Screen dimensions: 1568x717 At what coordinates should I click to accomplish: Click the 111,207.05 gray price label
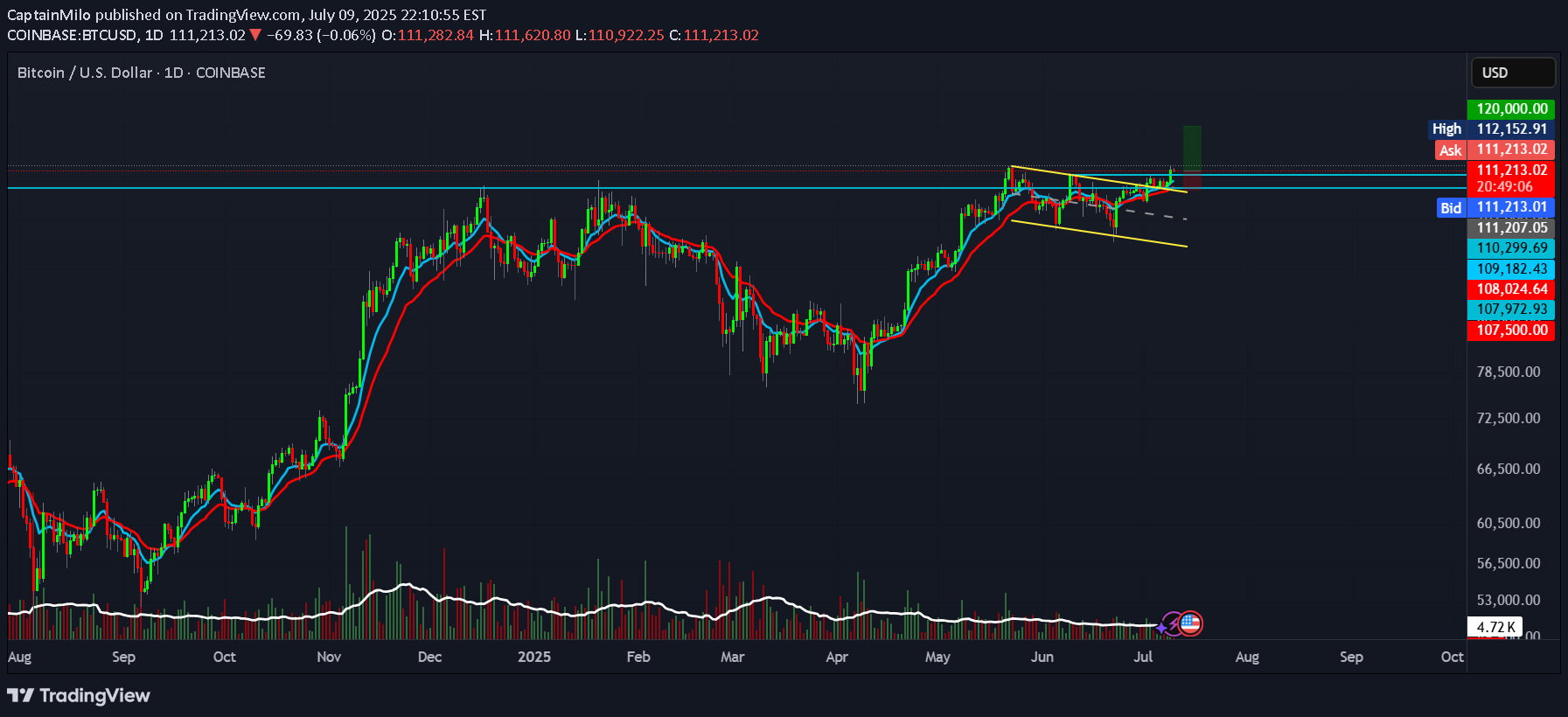[1511, 227]
